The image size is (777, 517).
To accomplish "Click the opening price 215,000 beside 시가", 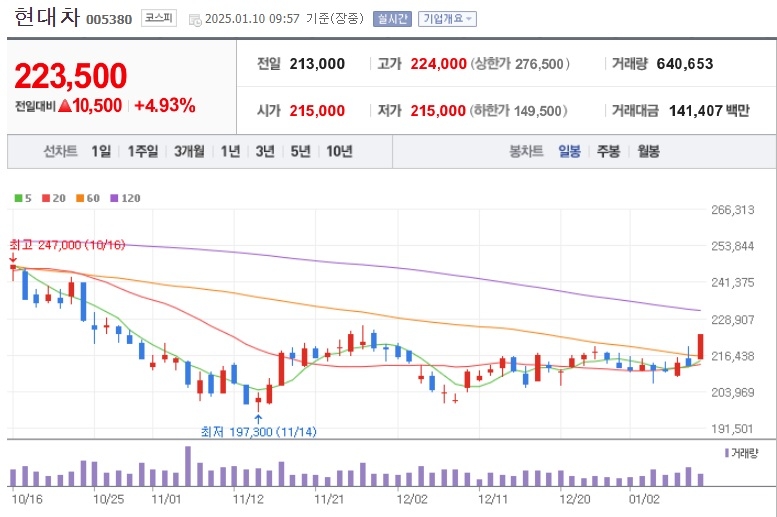I will click(317, 111).
